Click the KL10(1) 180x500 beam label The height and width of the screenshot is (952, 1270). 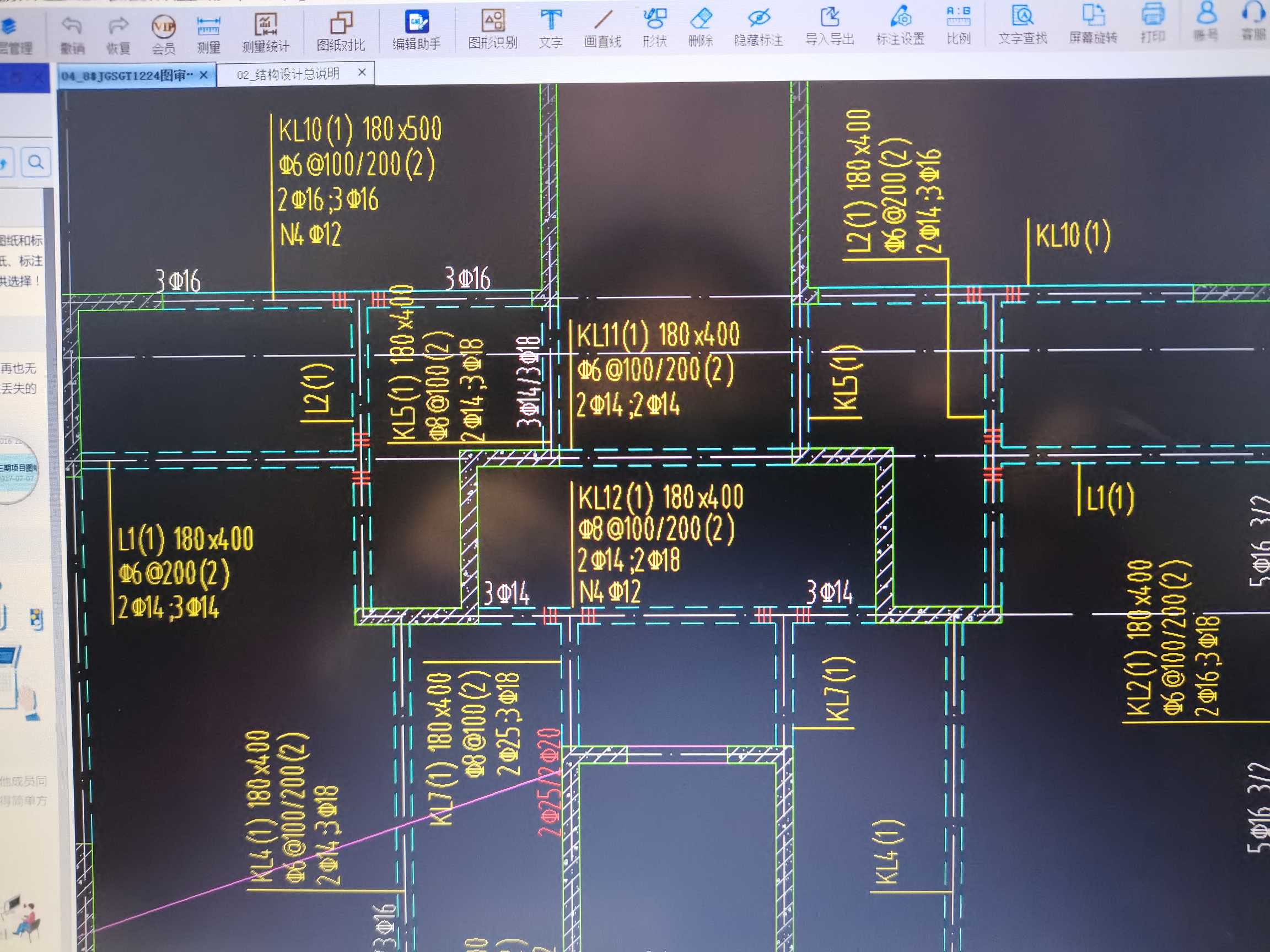pyautogui.click(x=360, y=128)
